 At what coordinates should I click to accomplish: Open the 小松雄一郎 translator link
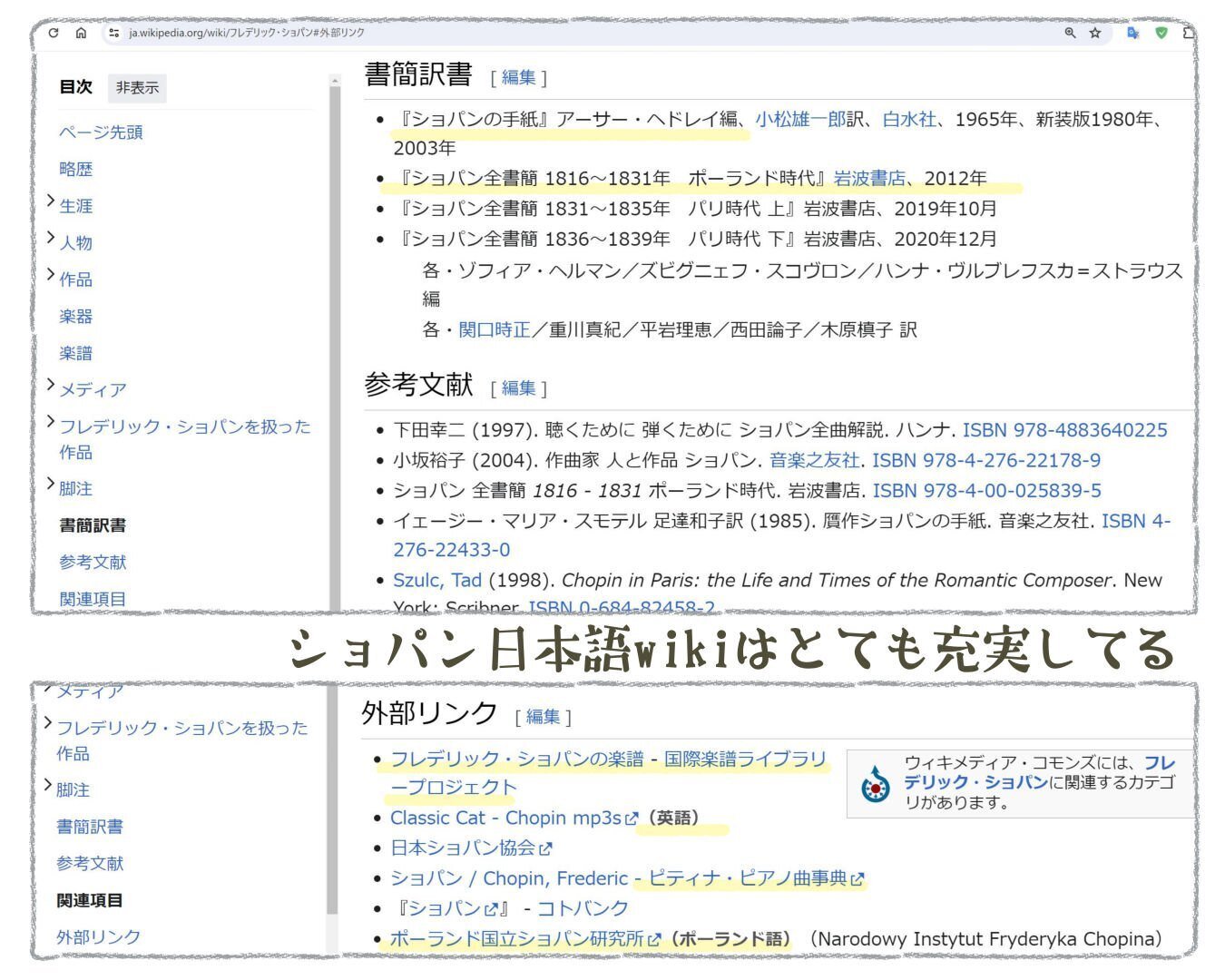[x=800, y=119]
